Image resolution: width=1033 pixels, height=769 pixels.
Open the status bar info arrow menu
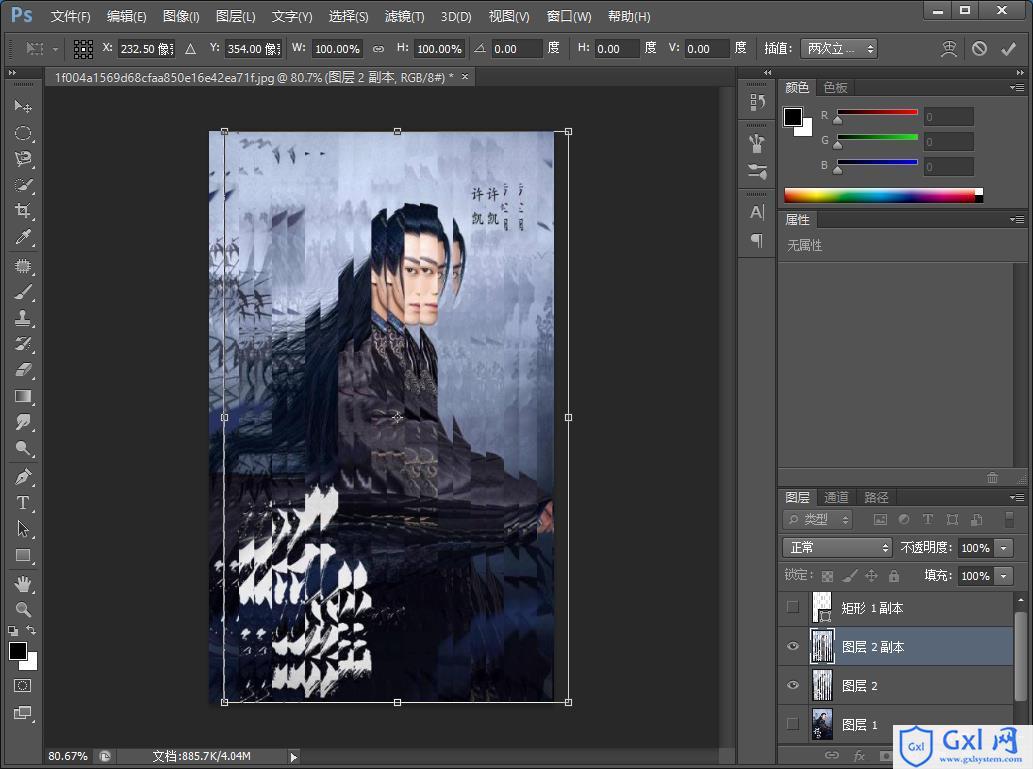click(x=294, y=756)
